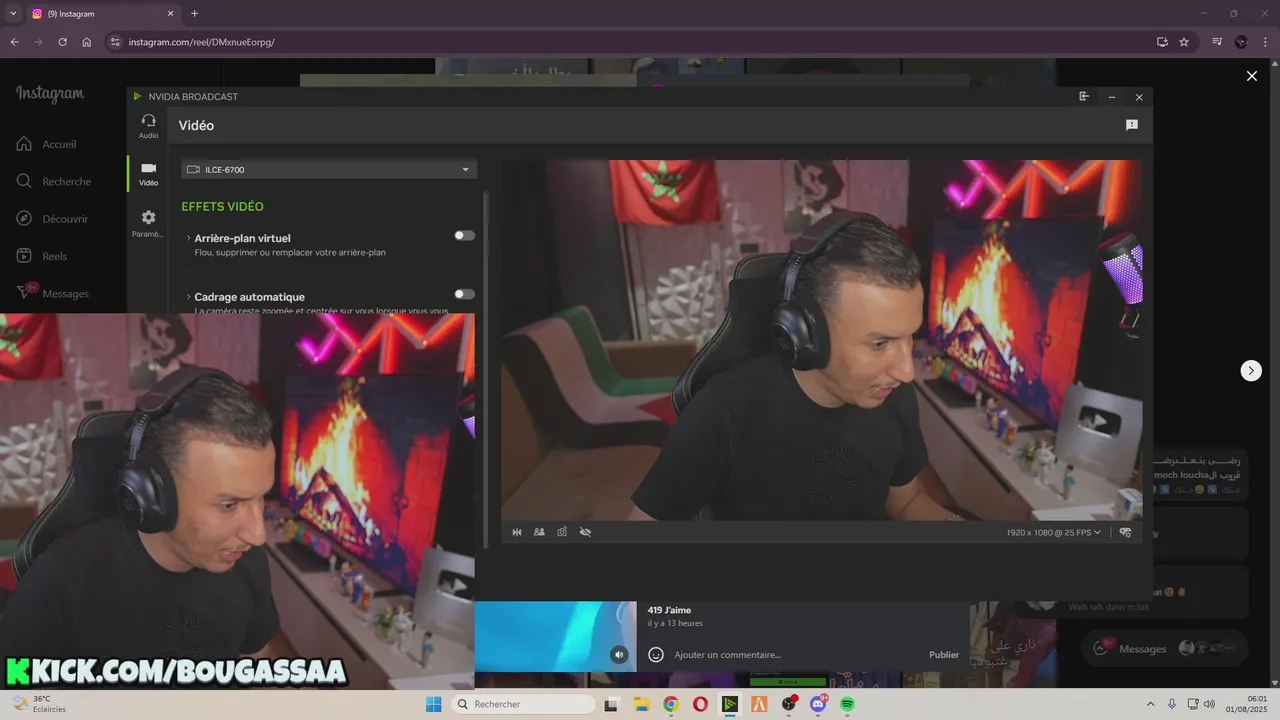This screenshot has width=1280, height=720.
Task: Open the floating Messages pill at bottom right
Action: click(1165, 649)
